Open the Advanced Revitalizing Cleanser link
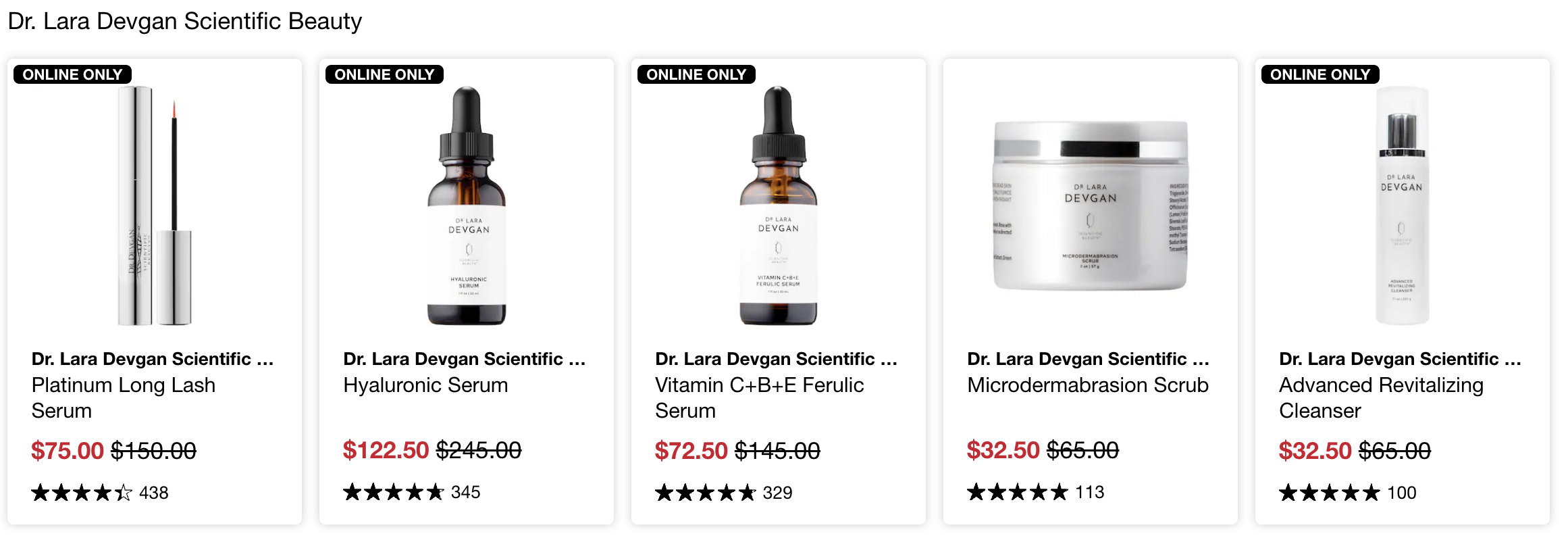The width and height of the screenshot is (1568, 538). click(x=1381, y=397)
